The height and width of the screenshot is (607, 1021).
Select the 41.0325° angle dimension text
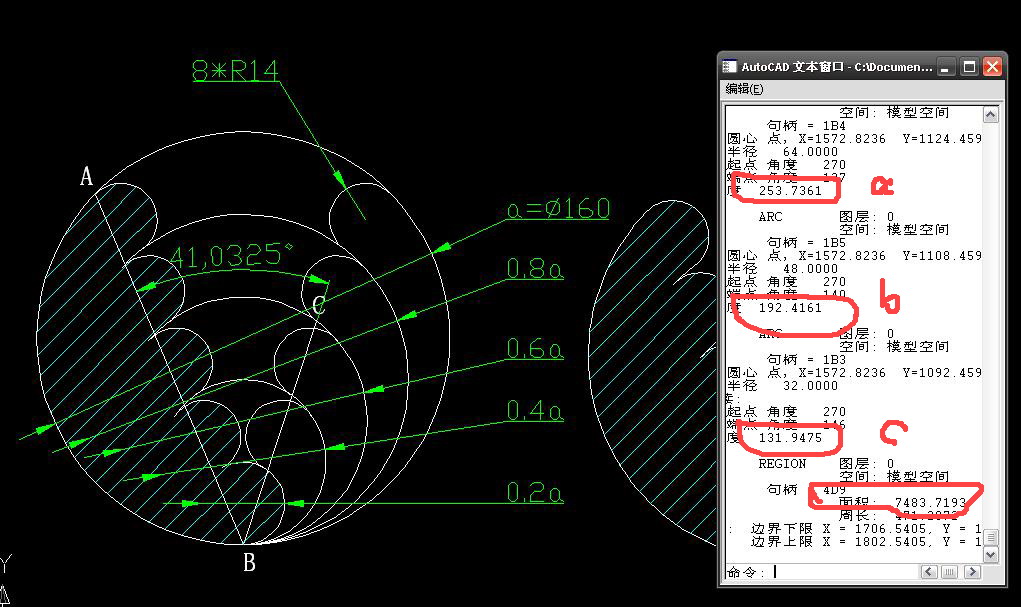click(x=231, y=255)
